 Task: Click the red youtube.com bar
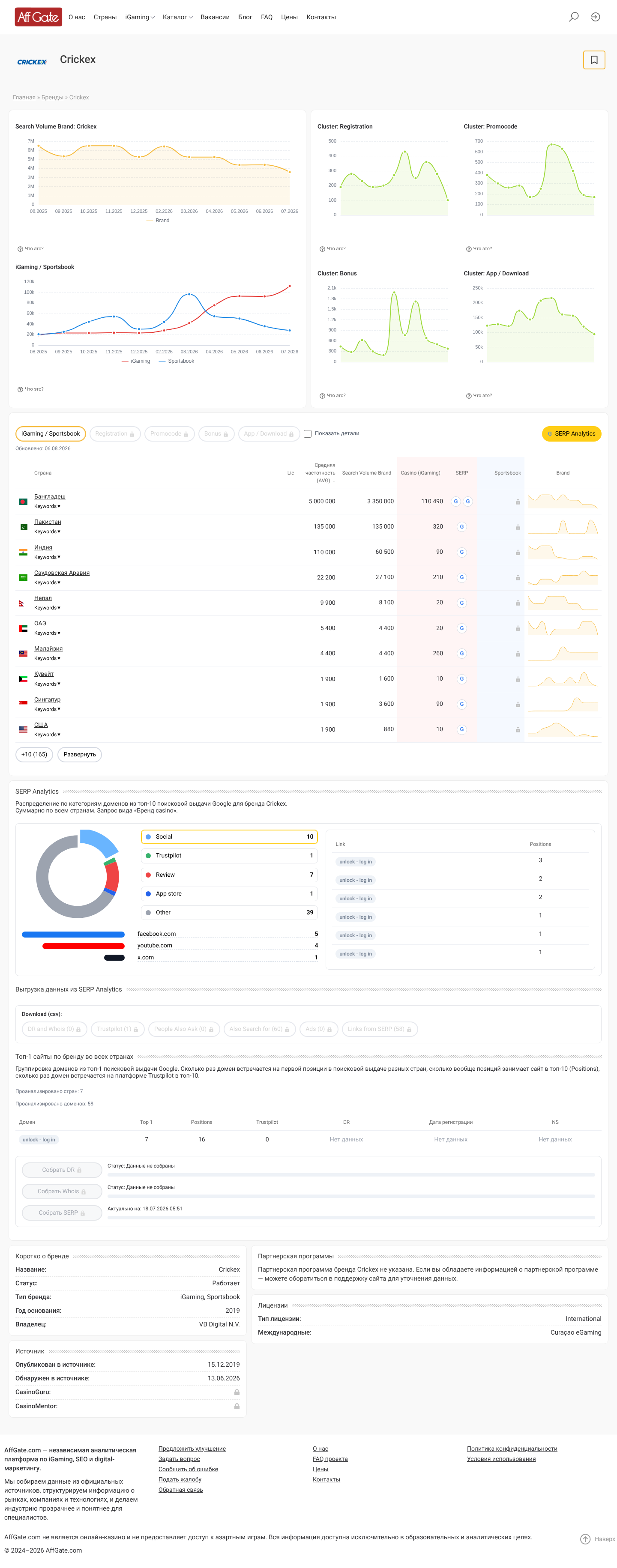click(x=84, y=946)
